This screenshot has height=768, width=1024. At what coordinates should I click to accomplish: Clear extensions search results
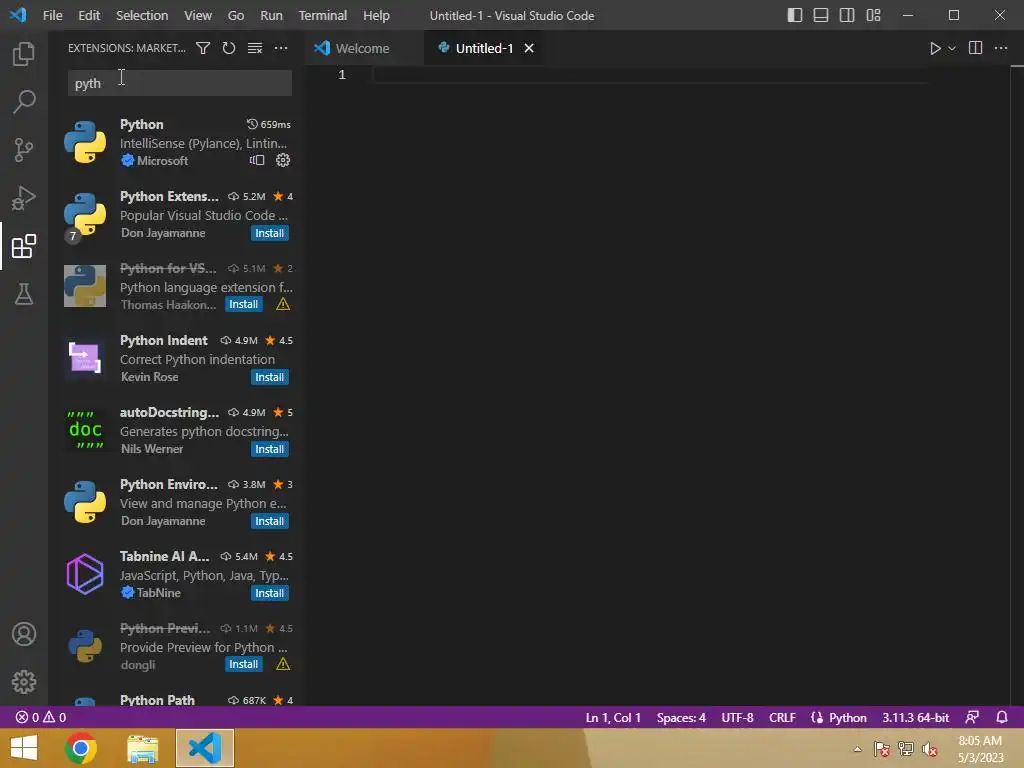pos(255,48)
